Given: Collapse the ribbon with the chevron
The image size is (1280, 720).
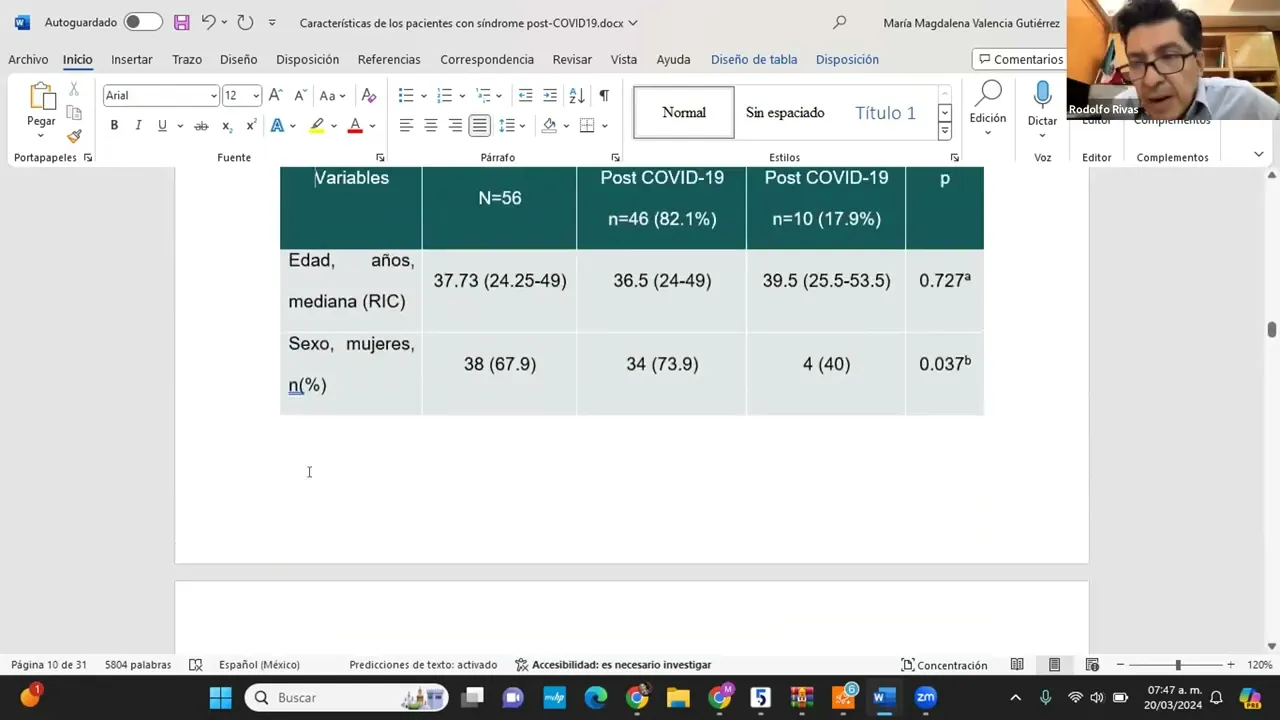Looking at the screenshot, I should 1258,155.
